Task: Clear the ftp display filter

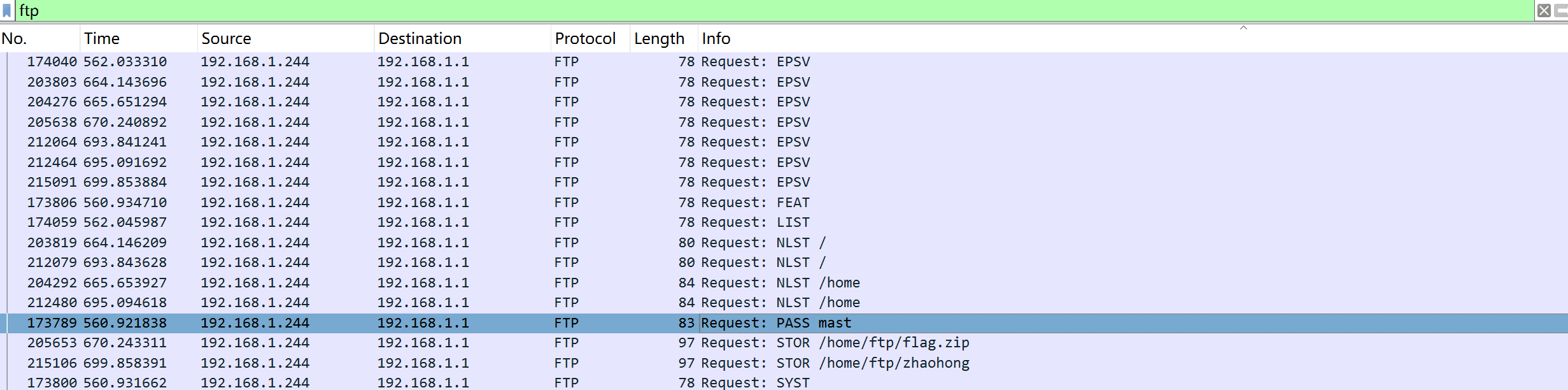Action: pos(1544,11)
